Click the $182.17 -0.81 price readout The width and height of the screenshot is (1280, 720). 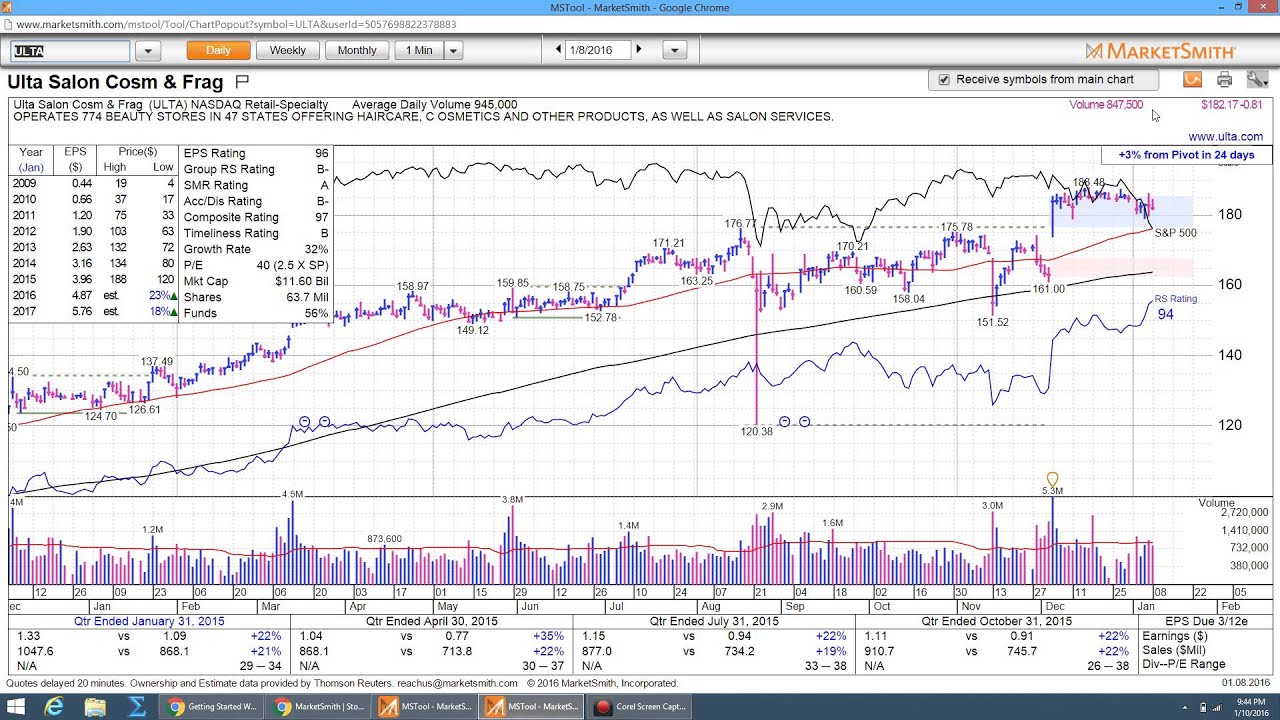pyautogui.click(x=1231, y=104)
